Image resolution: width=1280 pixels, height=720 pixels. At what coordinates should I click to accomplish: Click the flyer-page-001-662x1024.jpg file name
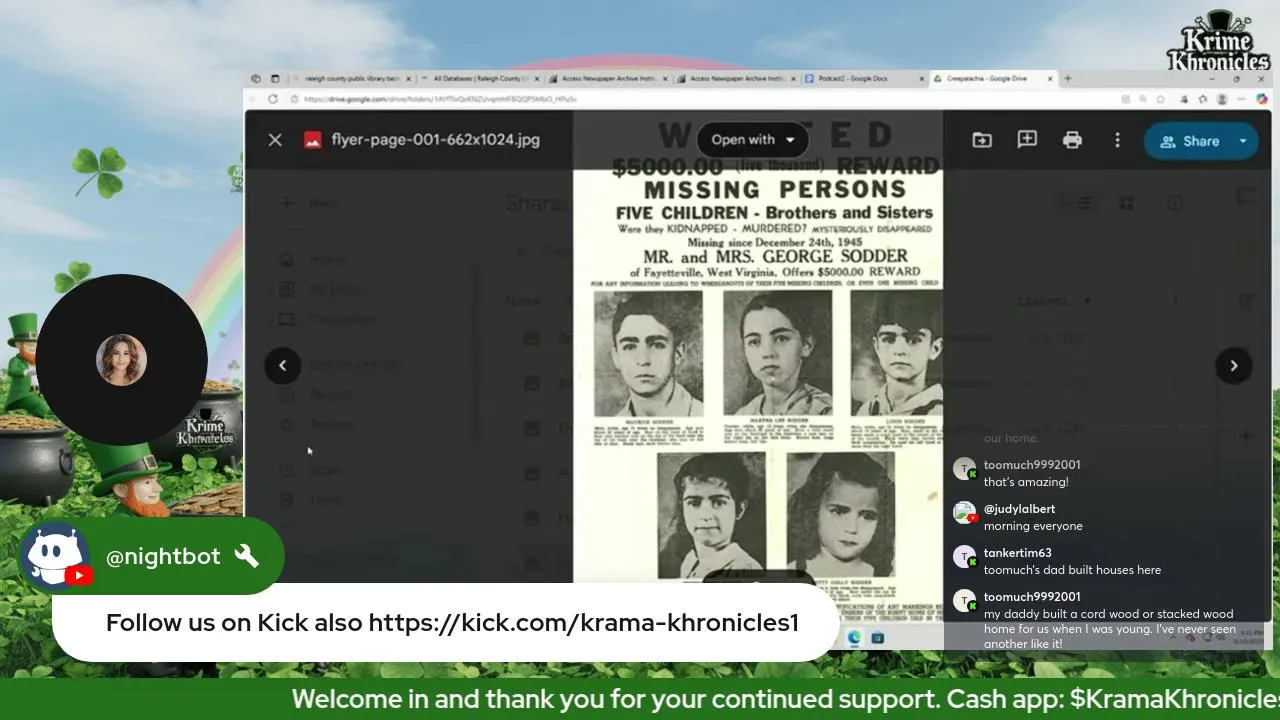[436, 140]
